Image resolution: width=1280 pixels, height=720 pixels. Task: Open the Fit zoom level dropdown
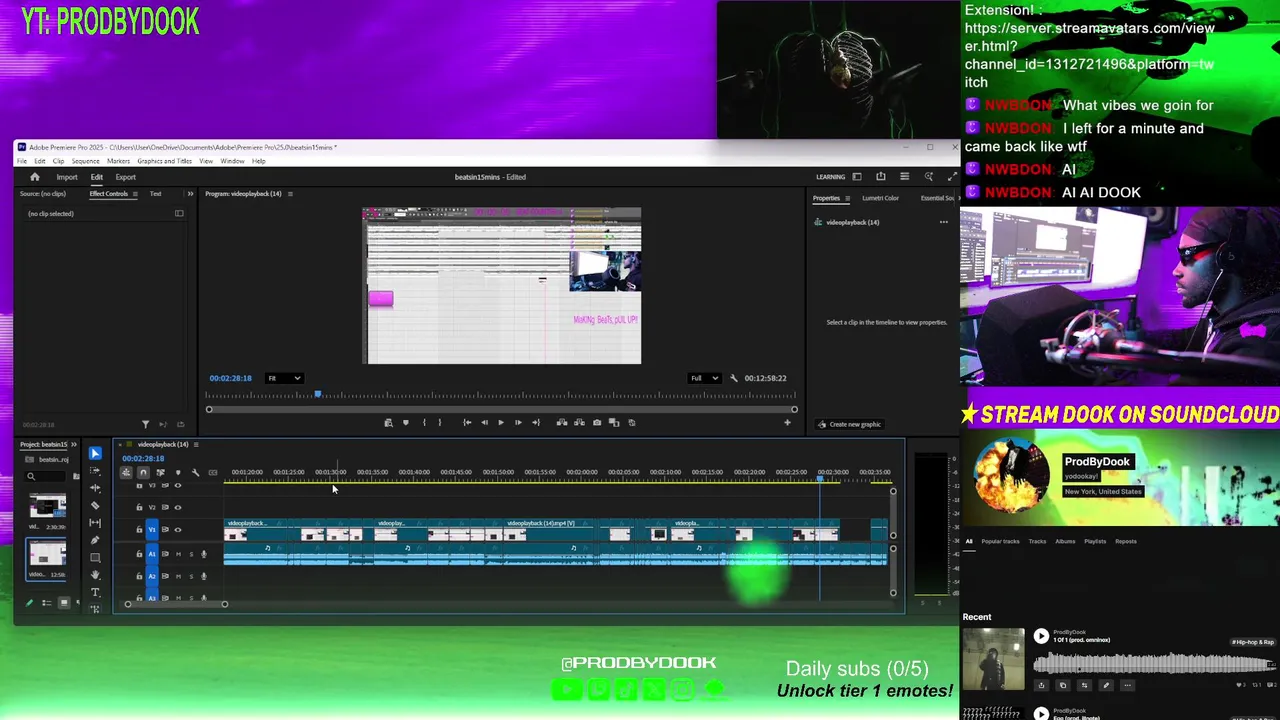coord(284,378)
